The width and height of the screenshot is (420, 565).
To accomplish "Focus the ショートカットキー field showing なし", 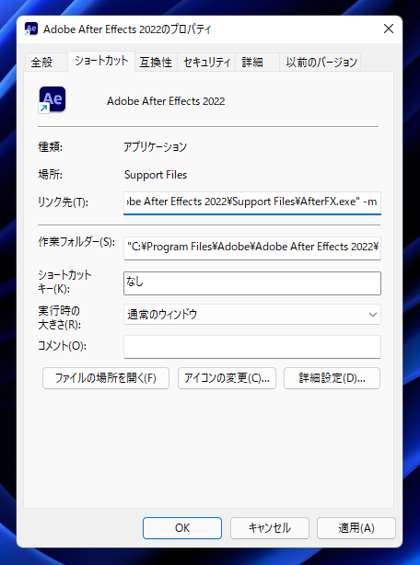I will click(252, 283).
